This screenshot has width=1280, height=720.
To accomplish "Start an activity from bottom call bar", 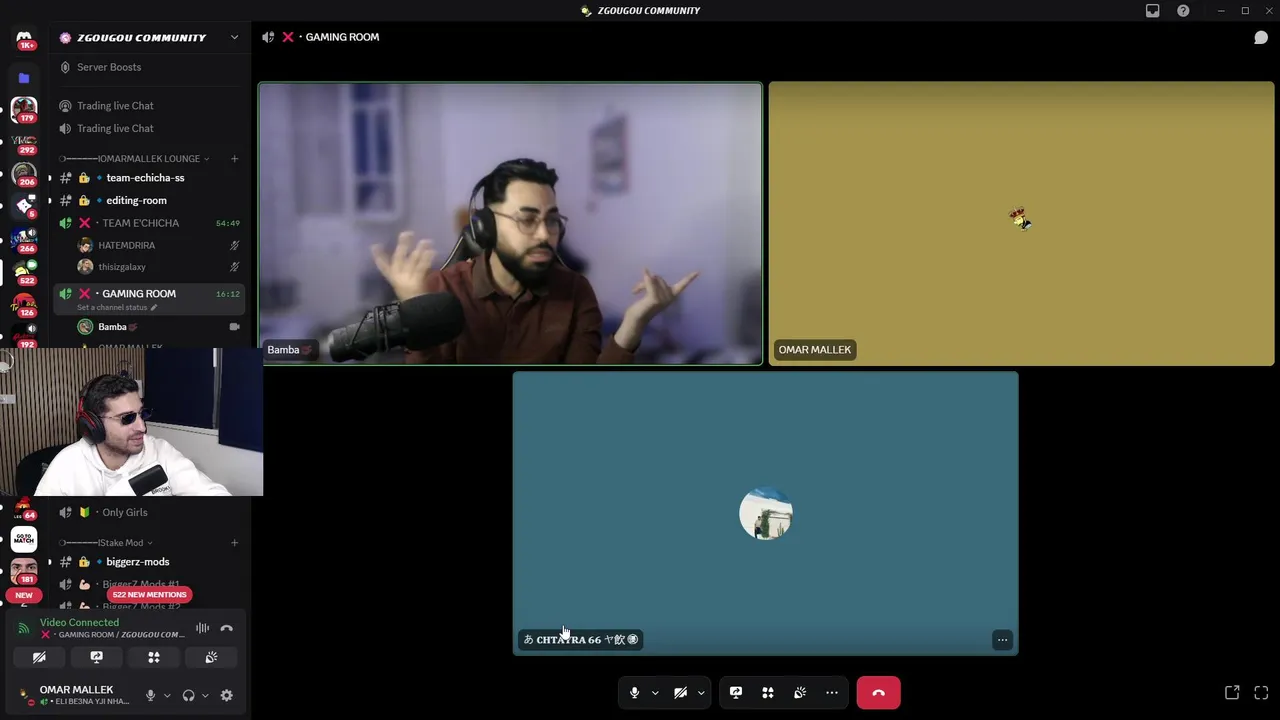I will [x=768, y=692].
